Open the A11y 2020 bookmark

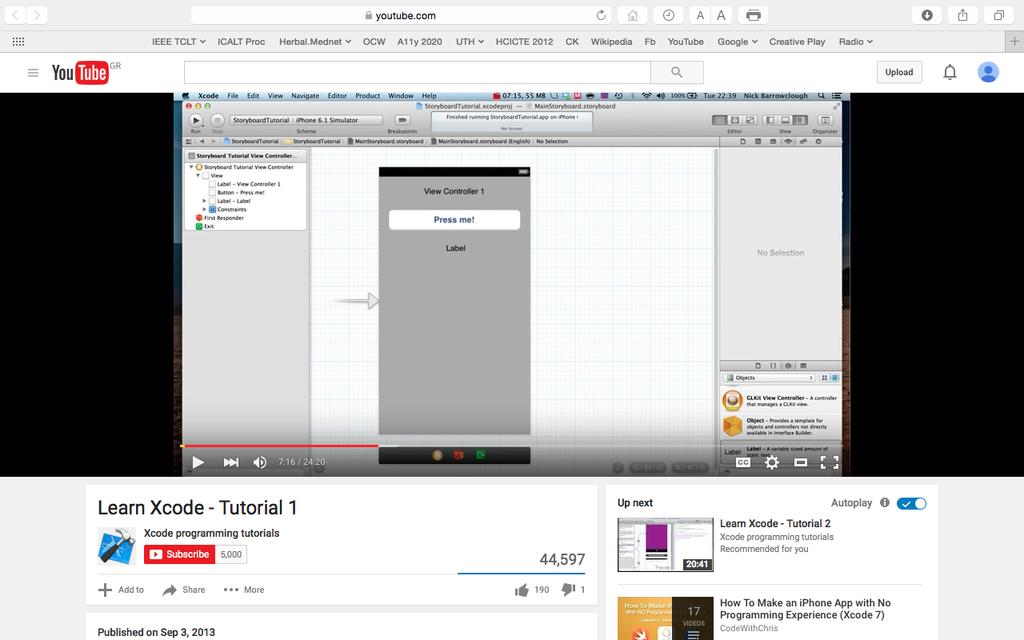[x=419, y=41]
